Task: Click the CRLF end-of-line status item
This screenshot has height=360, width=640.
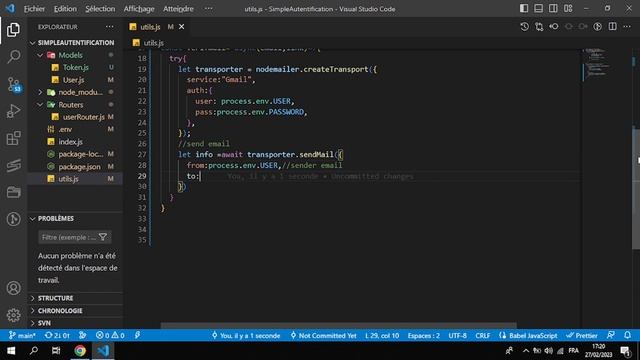Action: 482,336
